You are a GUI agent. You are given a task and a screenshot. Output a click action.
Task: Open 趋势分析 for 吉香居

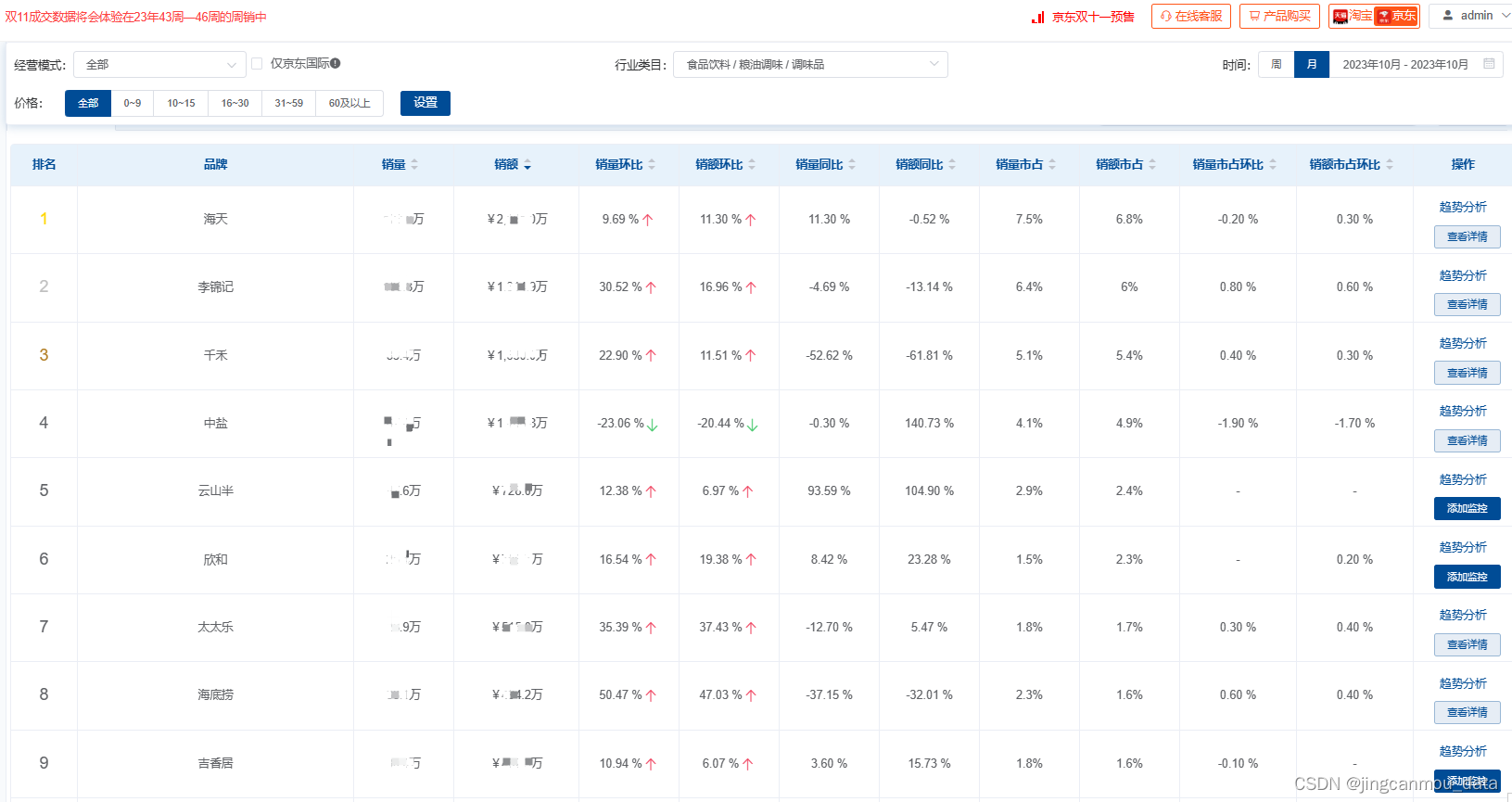tap(1463, 751)
